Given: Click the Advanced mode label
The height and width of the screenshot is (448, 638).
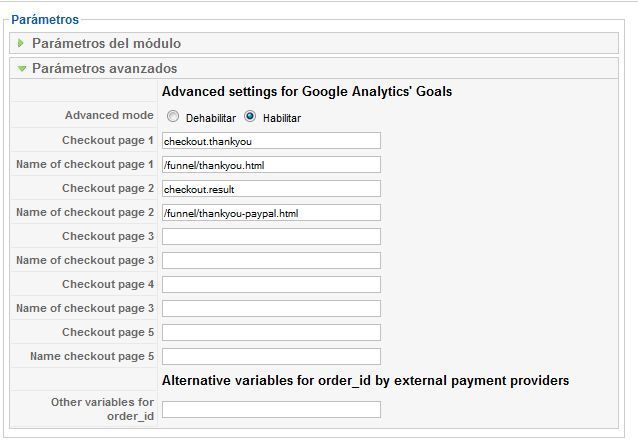Looking at the screenshot, I should pyautogui.click(x=109, y=115).
